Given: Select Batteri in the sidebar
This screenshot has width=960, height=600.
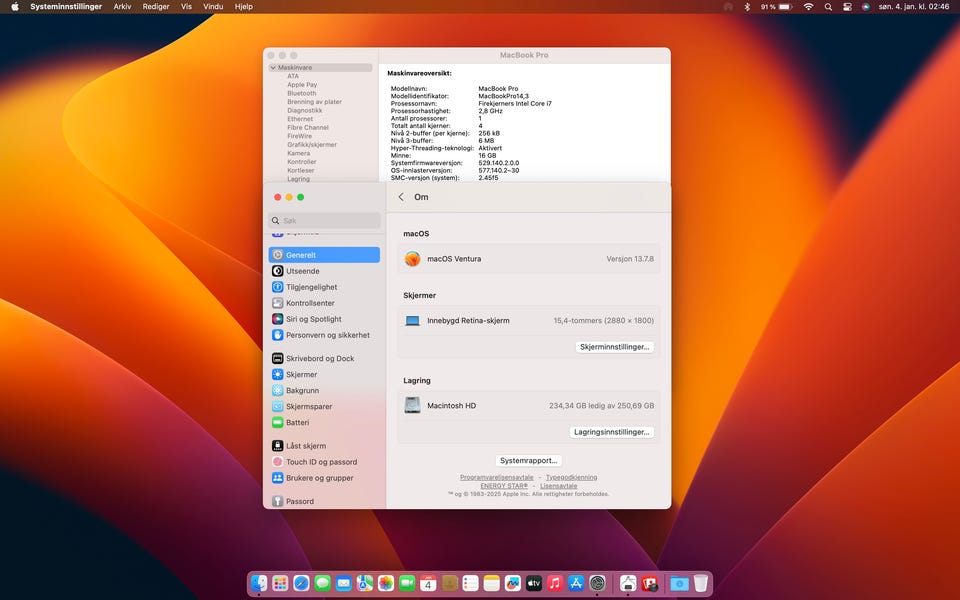Looking at the screenshot, I should (297, 422).
